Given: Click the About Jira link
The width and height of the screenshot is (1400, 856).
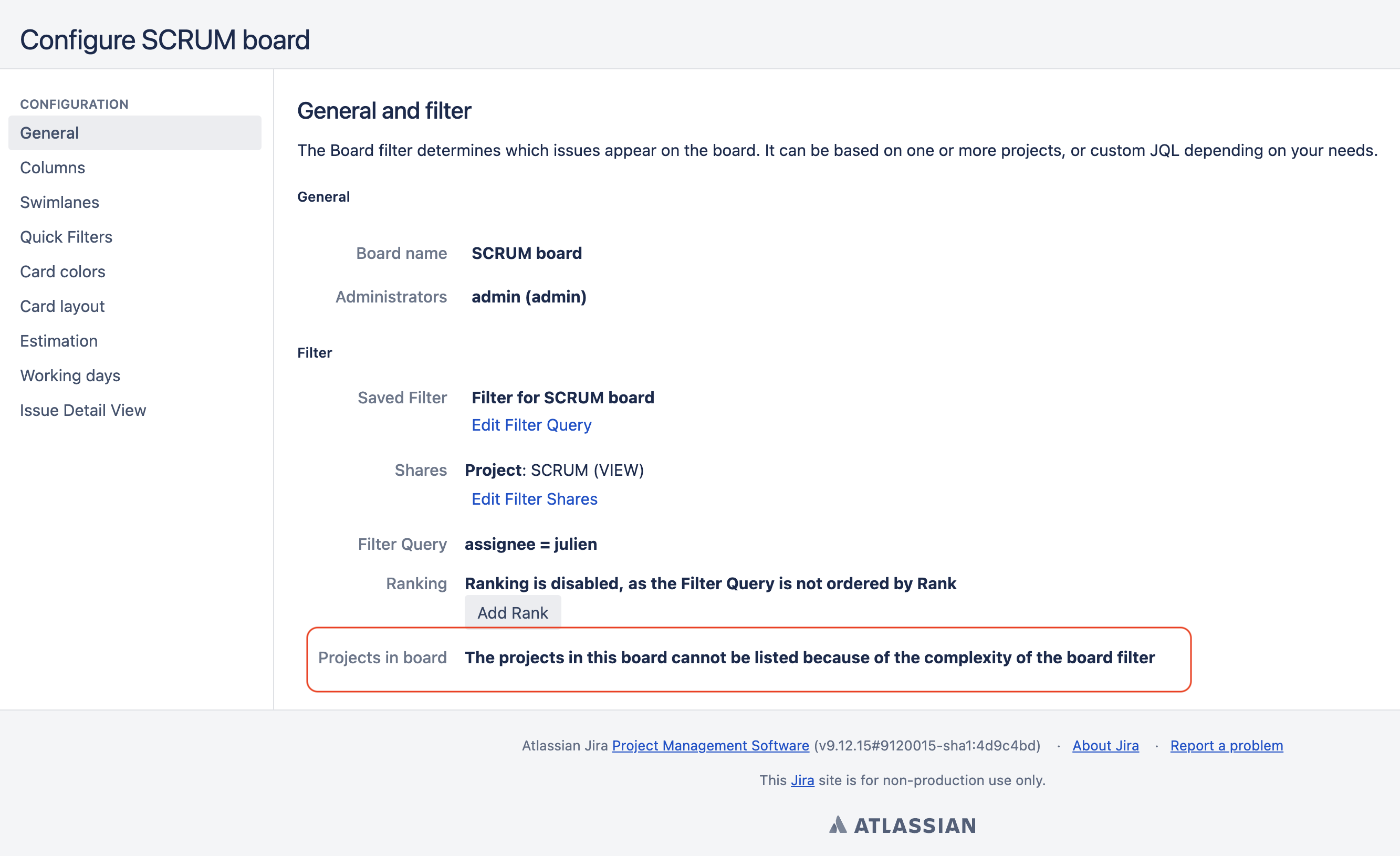Looking at the screenshot, I should pos(1105,746).
